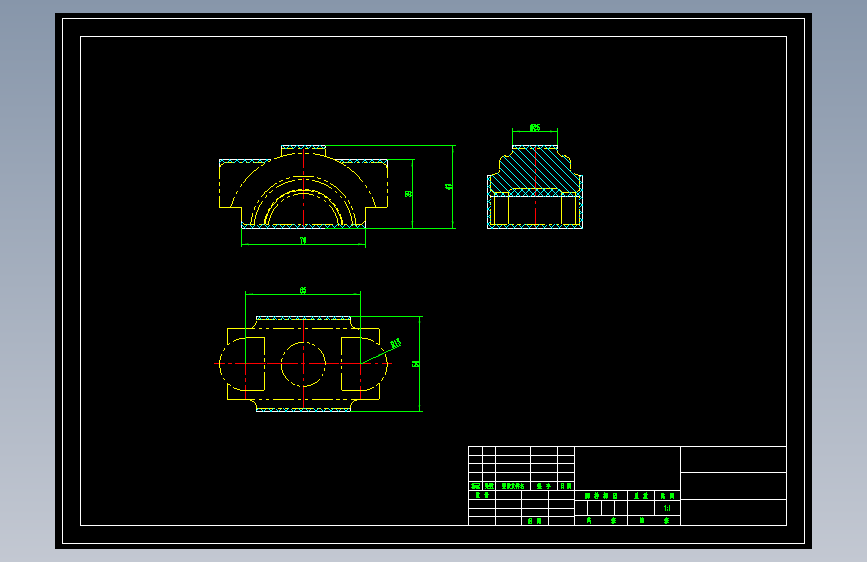Click the 1:1 scale value in title block
The width and height of the screenshot is (867, 562).
[667, 508]
